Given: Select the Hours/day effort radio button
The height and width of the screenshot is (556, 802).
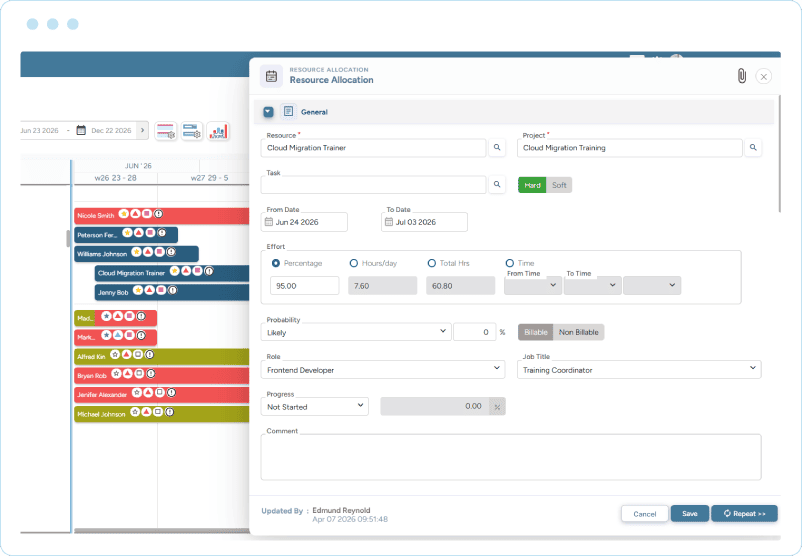Looking at the screenshot, I should tap(353, 263).
